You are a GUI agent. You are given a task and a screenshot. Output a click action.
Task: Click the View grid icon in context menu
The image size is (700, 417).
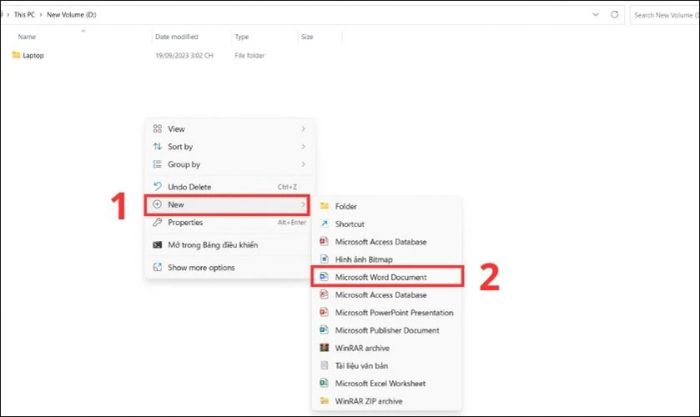point(157,129)
